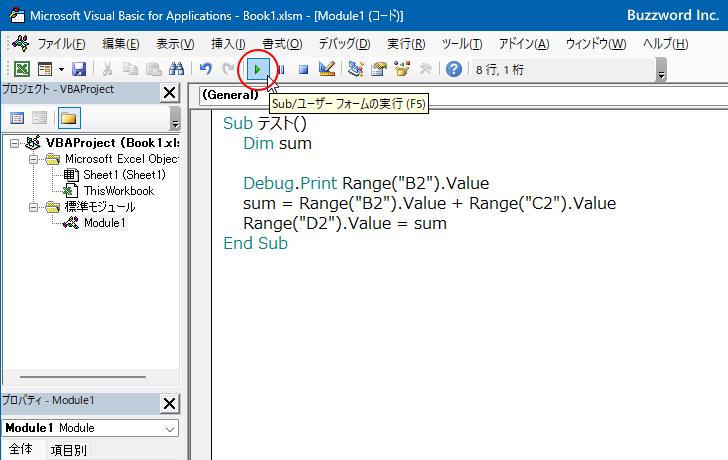Open the Module1 Module object dropdown
Image resolution: width=728 pixels, height=460 pixels.
click(170, 428)
